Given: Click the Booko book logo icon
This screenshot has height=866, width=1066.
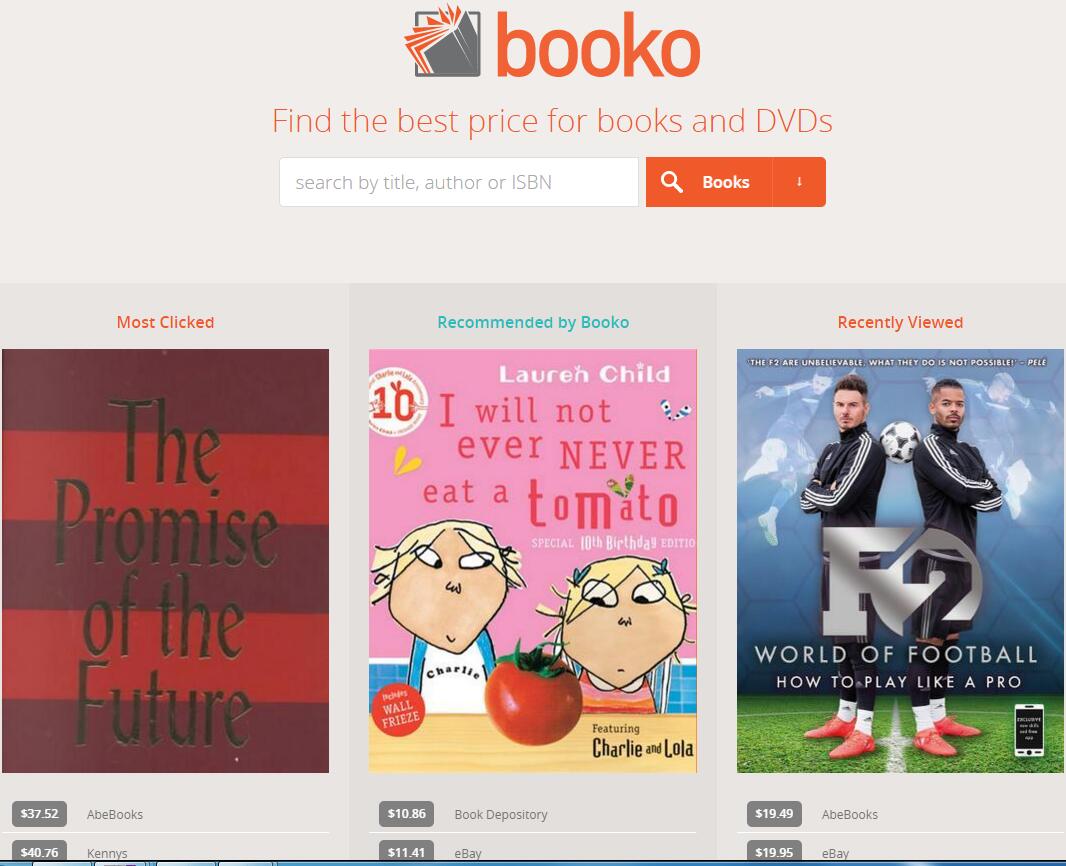Looking at the screenshot, I should tap(443, 41).
